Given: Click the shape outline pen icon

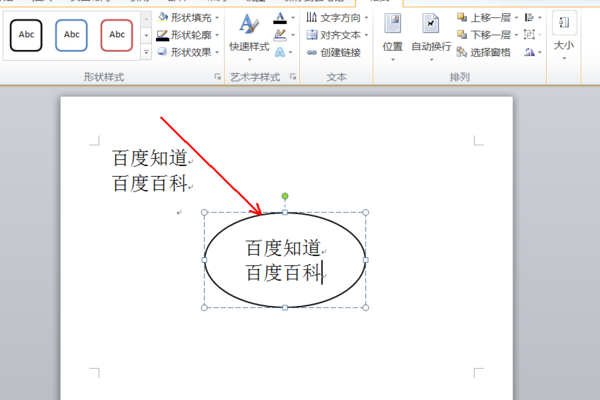Looking at the screenshot, I should (x=162, y=35).
